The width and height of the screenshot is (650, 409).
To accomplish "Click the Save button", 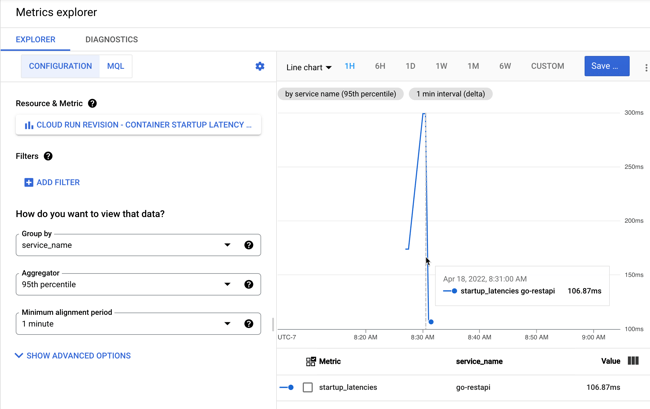I will click(x=606, y=66).
